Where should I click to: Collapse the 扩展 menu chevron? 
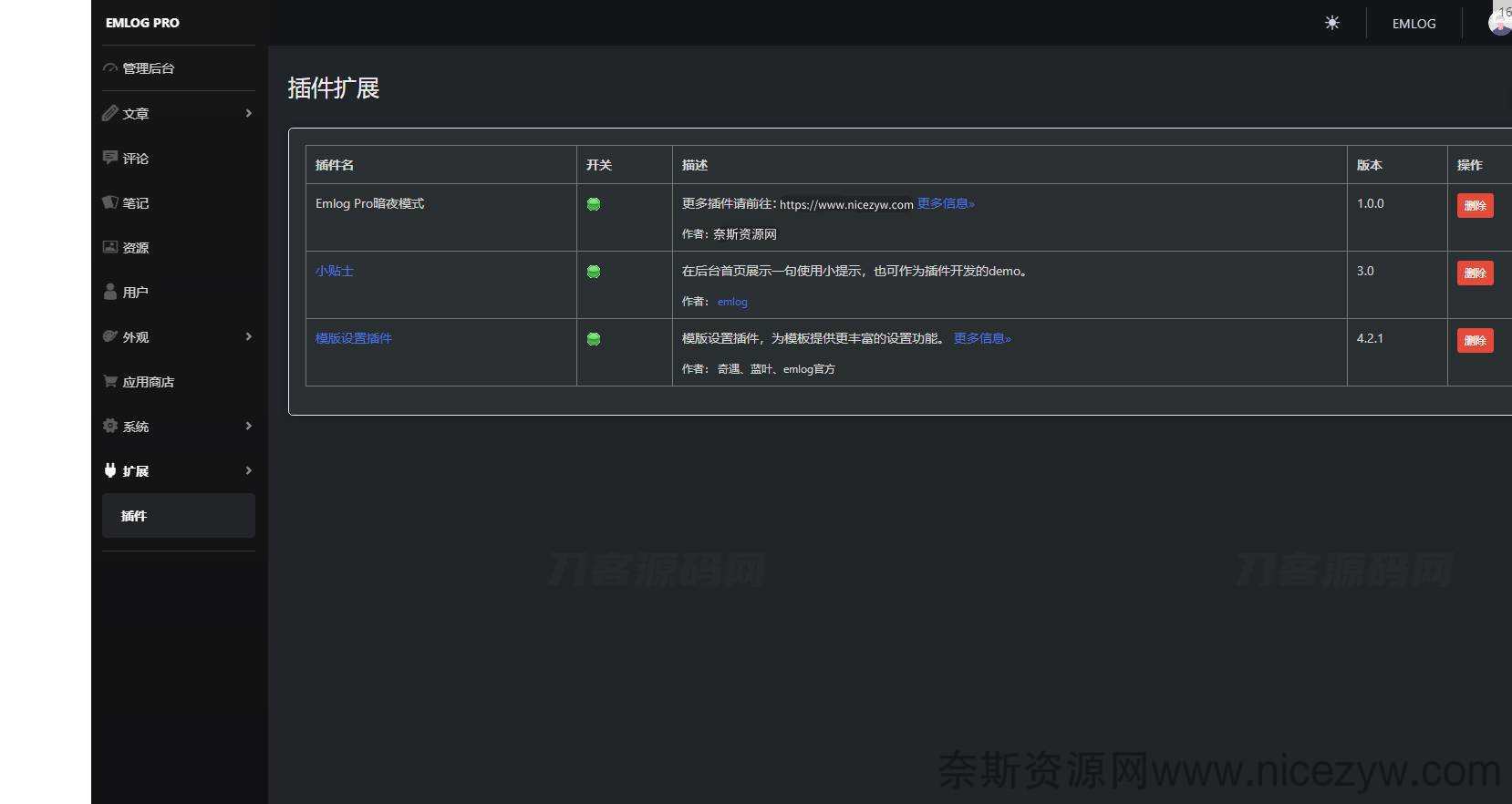point(249,470)
